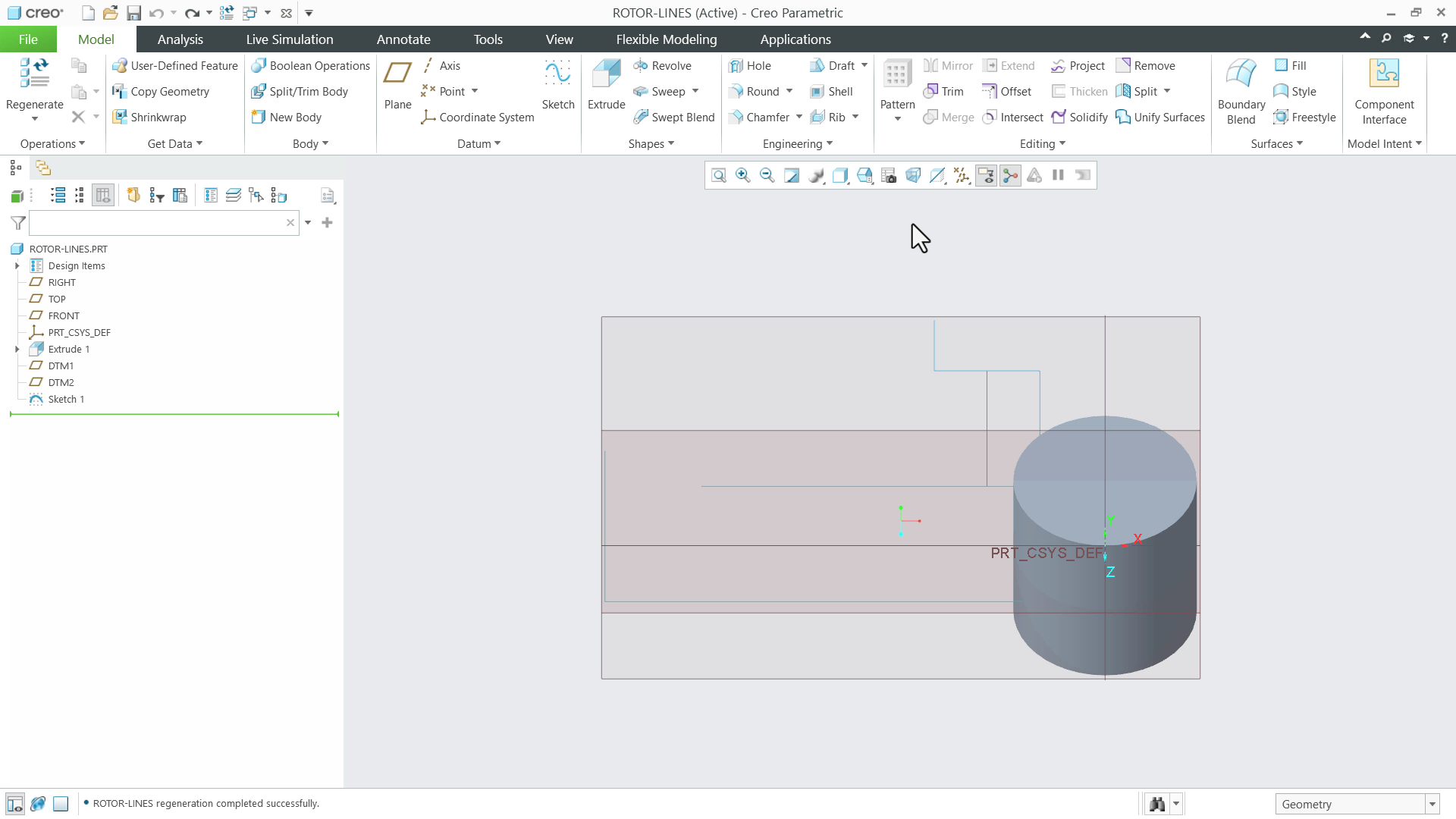
Task: Toggle Spin Center display
Action: (1010, 176)
